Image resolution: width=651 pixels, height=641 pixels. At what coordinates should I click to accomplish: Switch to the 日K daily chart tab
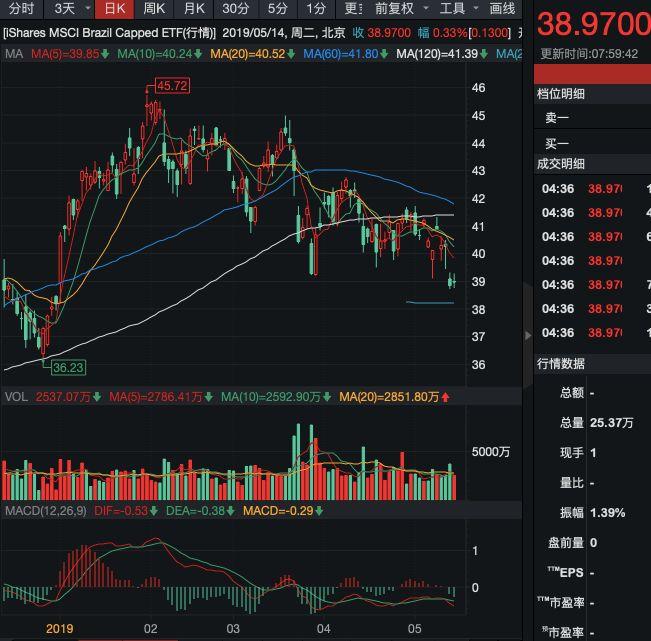click(115, 9)
